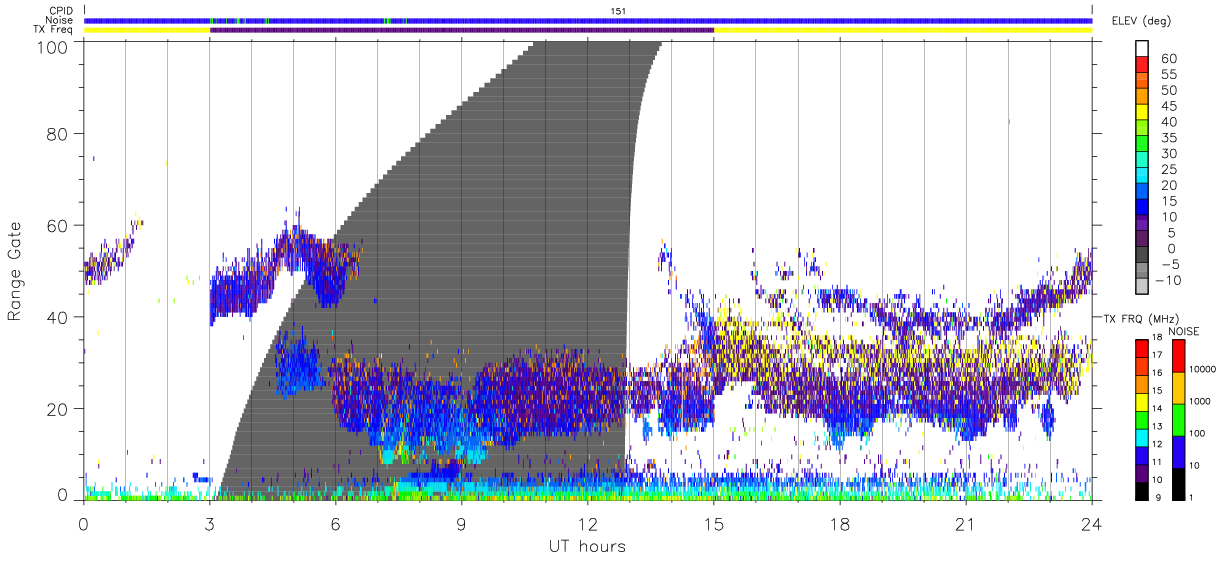This screenshot has width=1228, height=567.
Task: Click the 'Noise' row label at top left
Action: click(61, 20)
